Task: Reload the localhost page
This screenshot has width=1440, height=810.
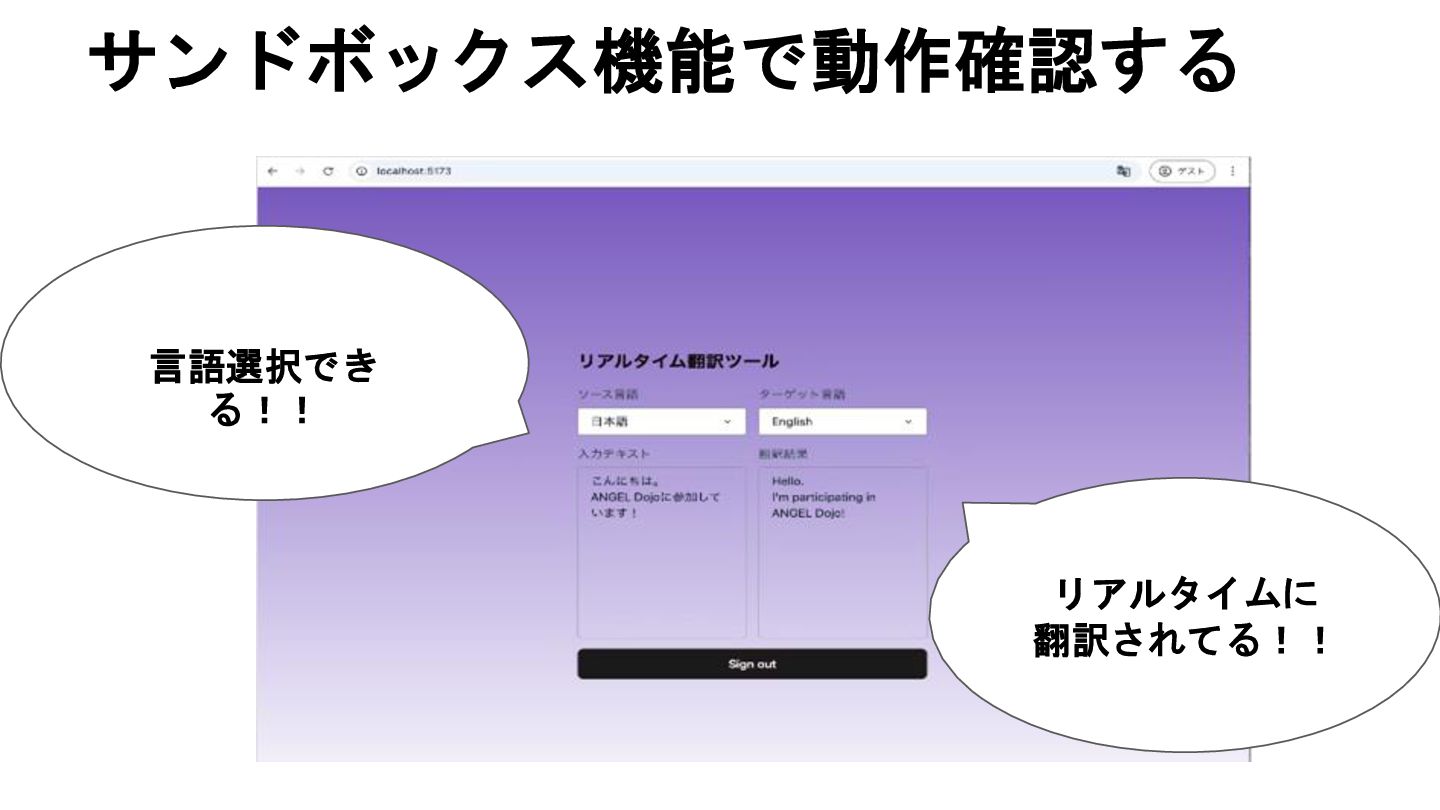Action: pyautogui.click(x=327, y=171)
